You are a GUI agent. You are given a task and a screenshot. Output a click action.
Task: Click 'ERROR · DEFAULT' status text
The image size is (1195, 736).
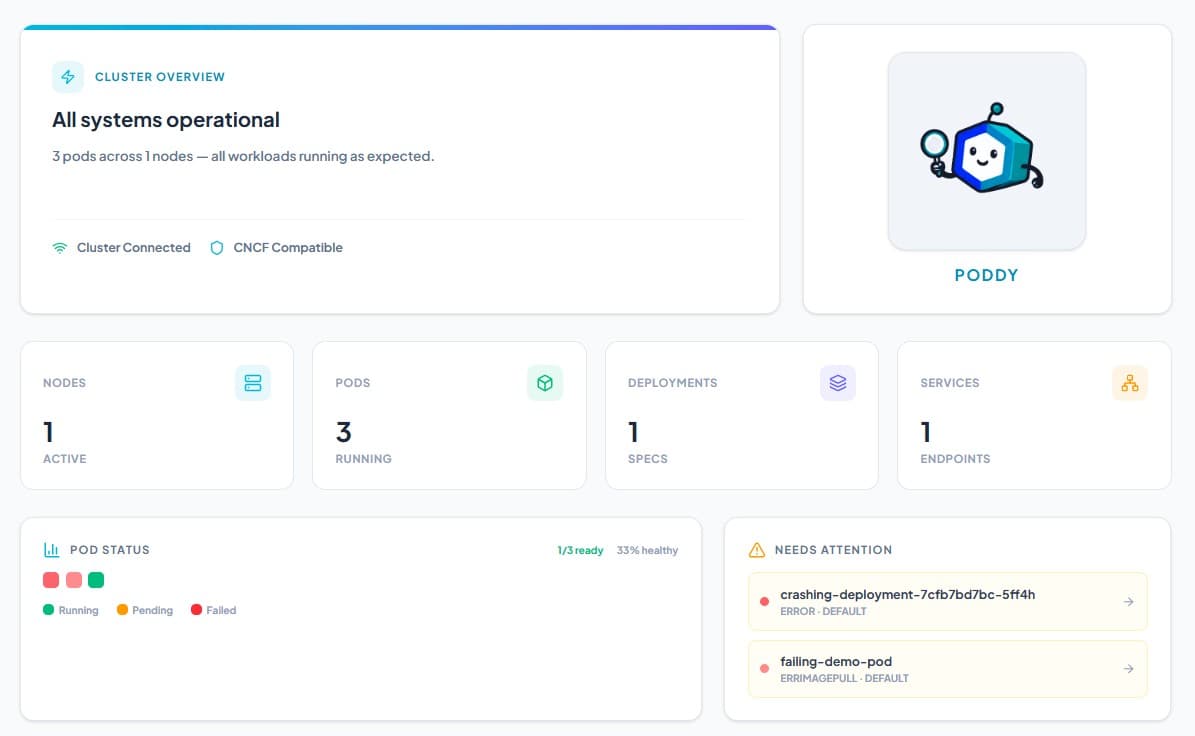823,611
